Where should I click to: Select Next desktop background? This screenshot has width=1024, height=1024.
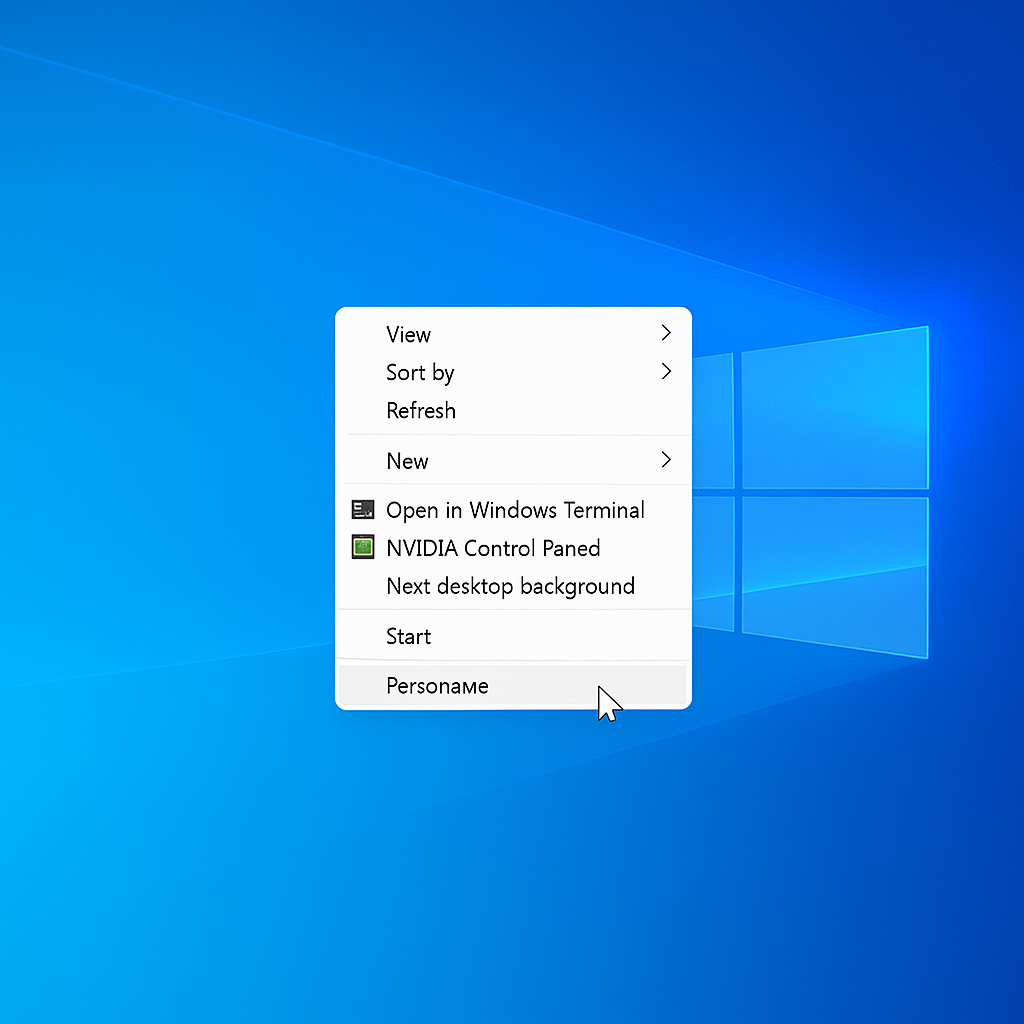pyautogui.click(x=513, y=586)
